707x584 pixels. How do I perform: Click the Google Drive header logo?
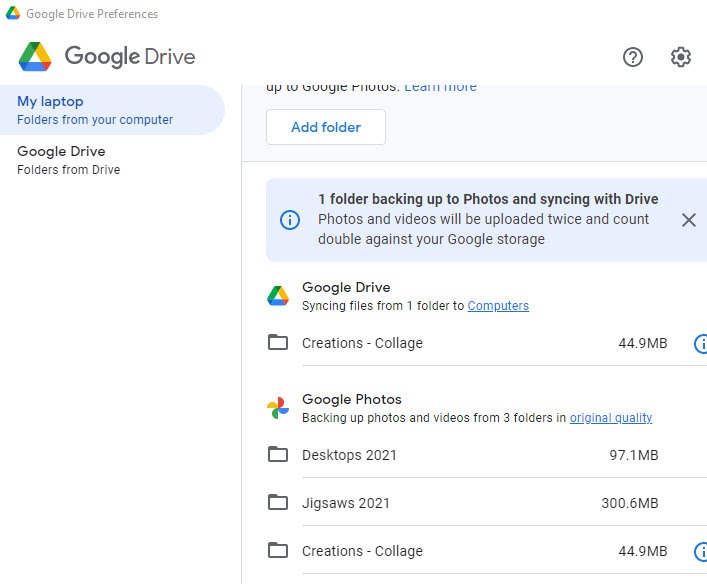click(x=35, y=57)
